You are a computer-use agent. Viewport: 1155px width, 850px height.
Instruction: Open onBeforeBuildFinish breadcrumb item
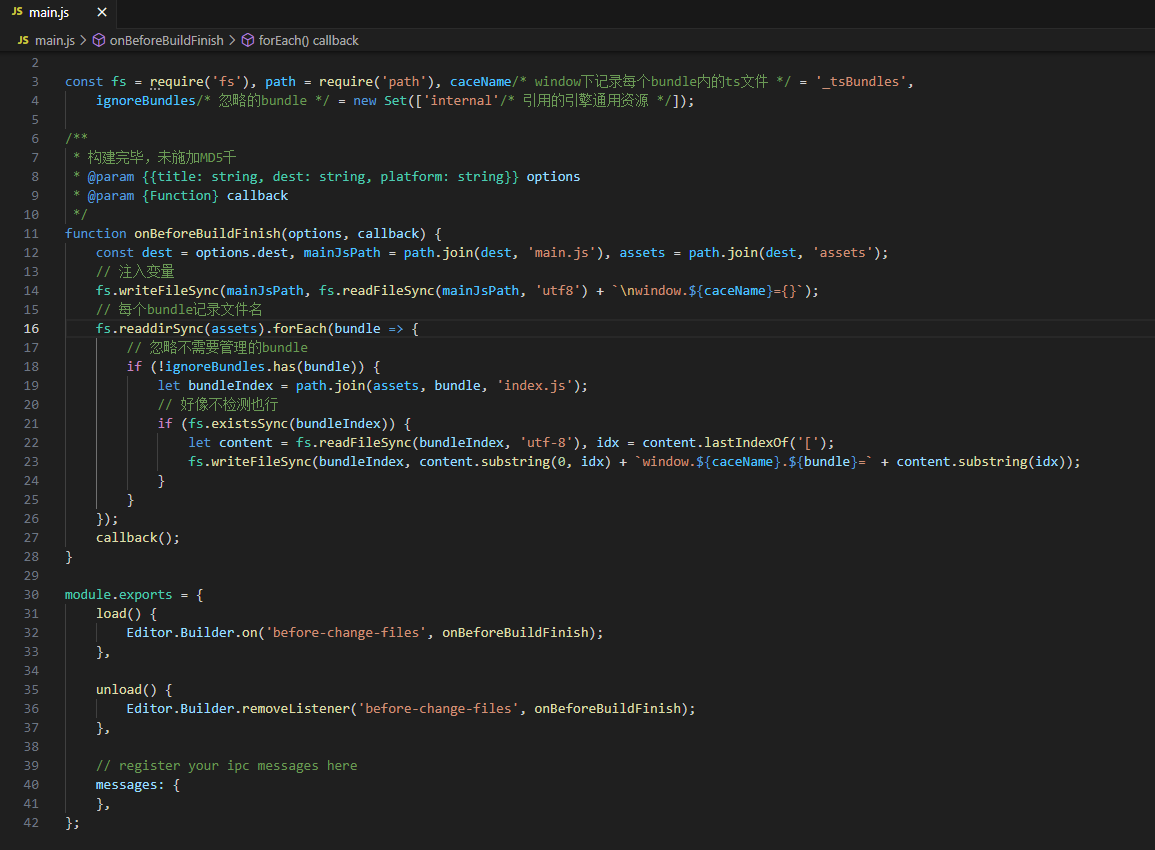[166, 41]
